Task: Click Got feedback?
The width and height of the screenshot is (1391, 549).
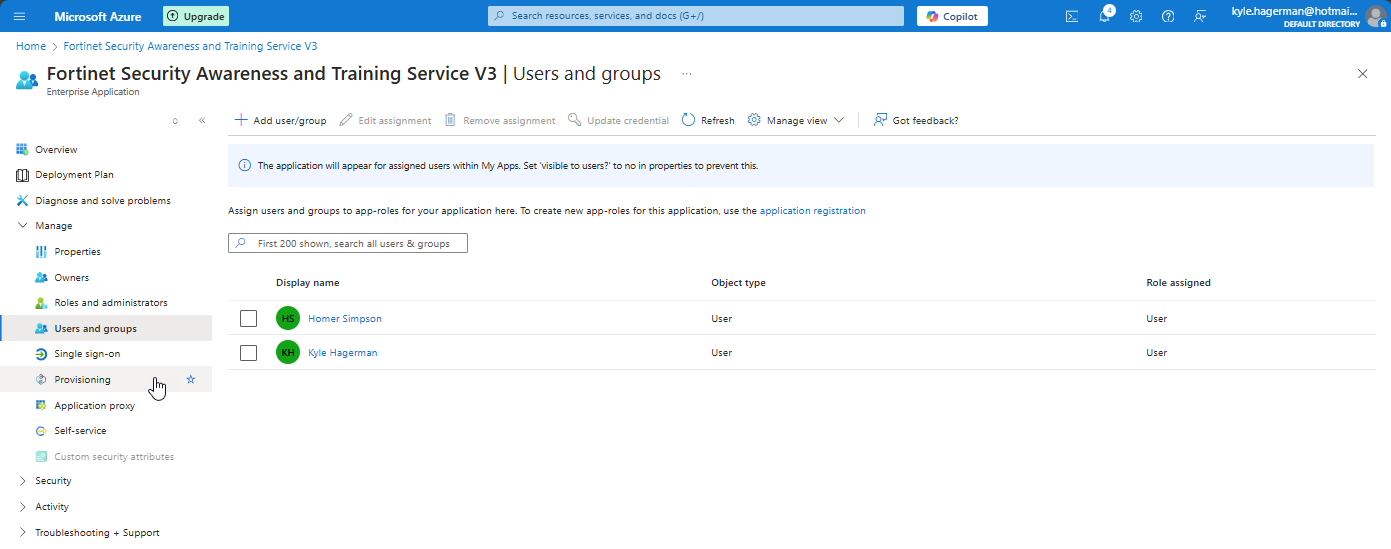Action: click(x=916, y=120)
